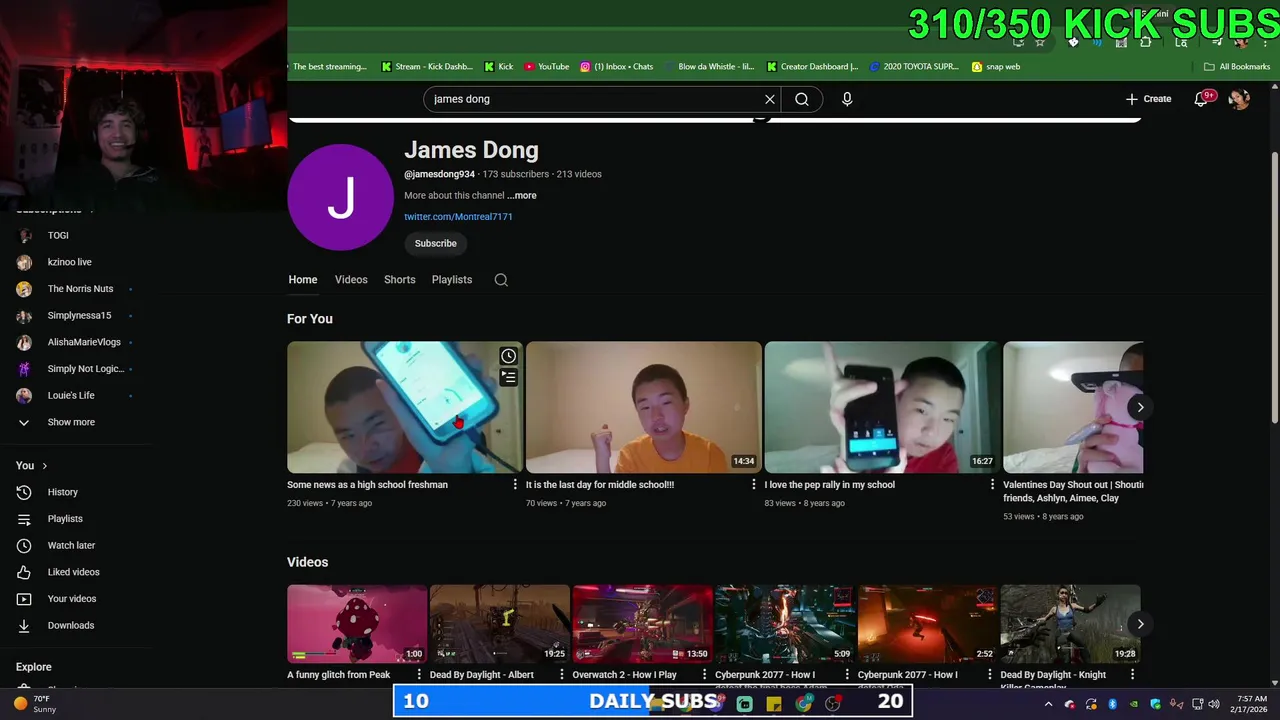This screenshot has height=720, width=1280.
Task: Add first For You video to queue
Action: pos(508,377)
